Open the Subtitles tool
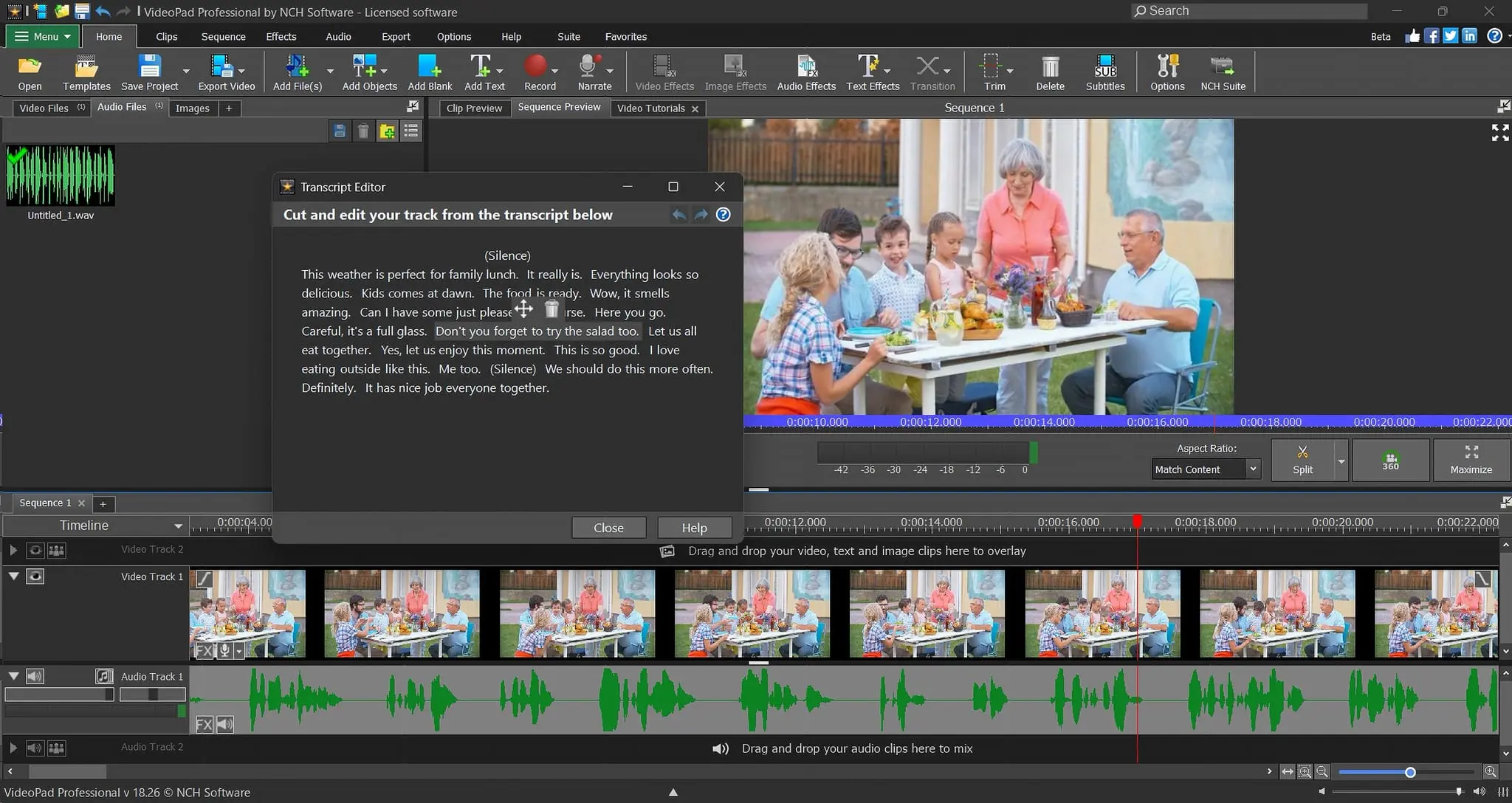Image resolution: width=1512 pixels, height=803 pixels. [1105, 72]
